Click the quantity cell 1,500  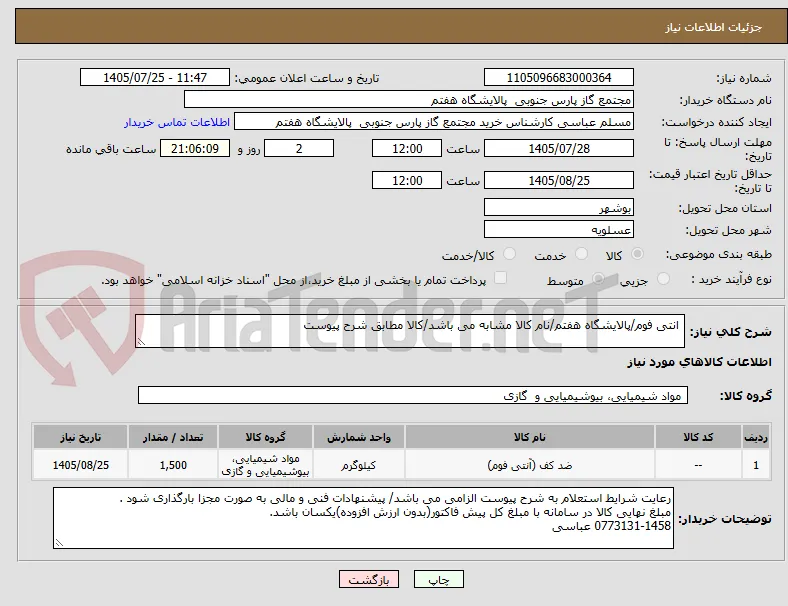173,465
